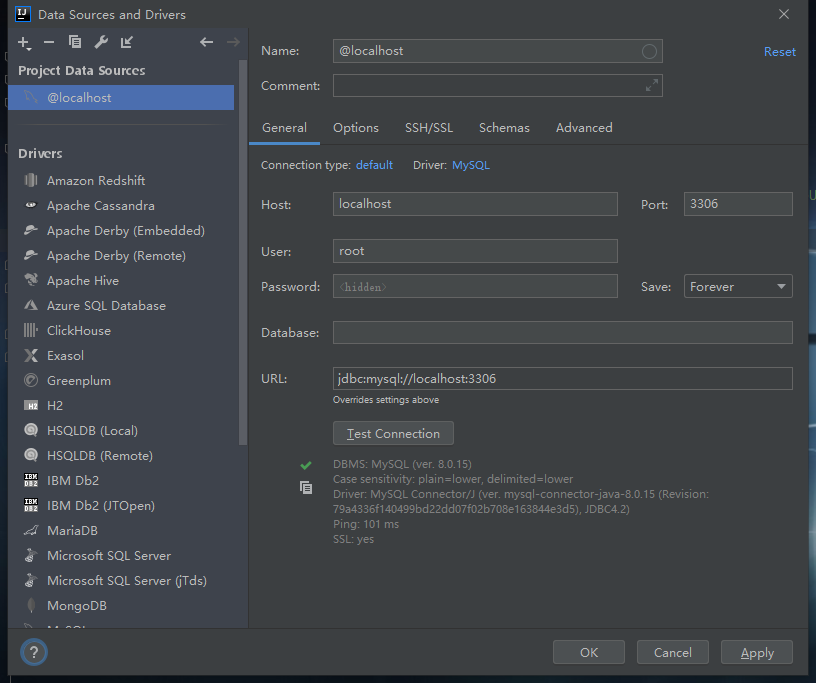Viewport: 816px width, 683px height.
Task: Select the @localhost data source
Action: point(79,98)
